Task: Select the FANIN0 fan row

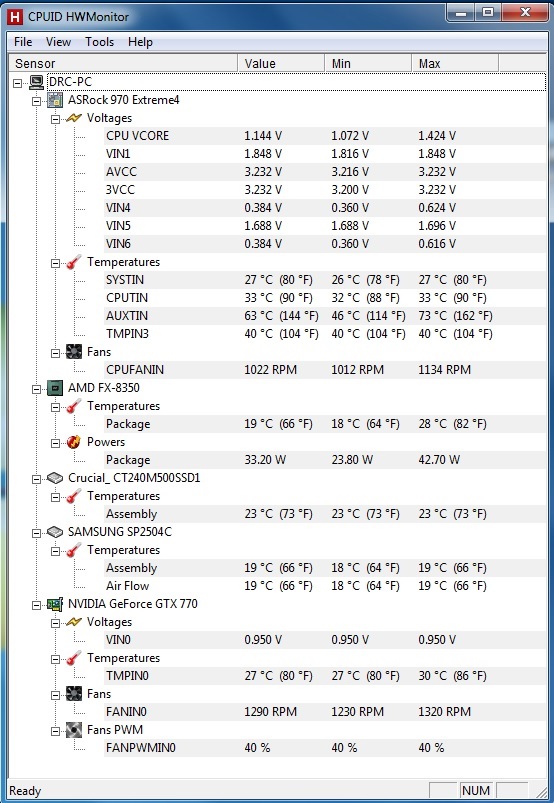Action: point(325,712)
